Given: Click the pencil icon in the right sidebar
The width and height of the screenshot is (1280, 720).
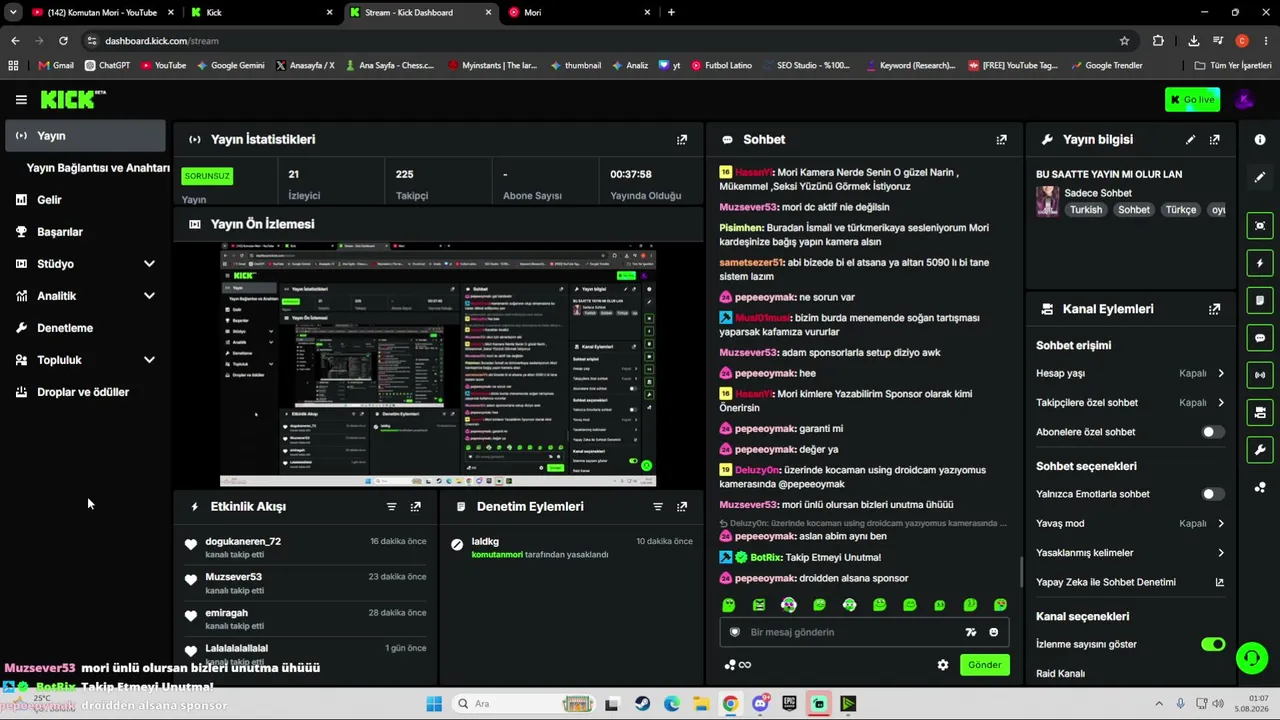Looking at the screenshot, I should pyautogui.click(x=1260, y=177).
